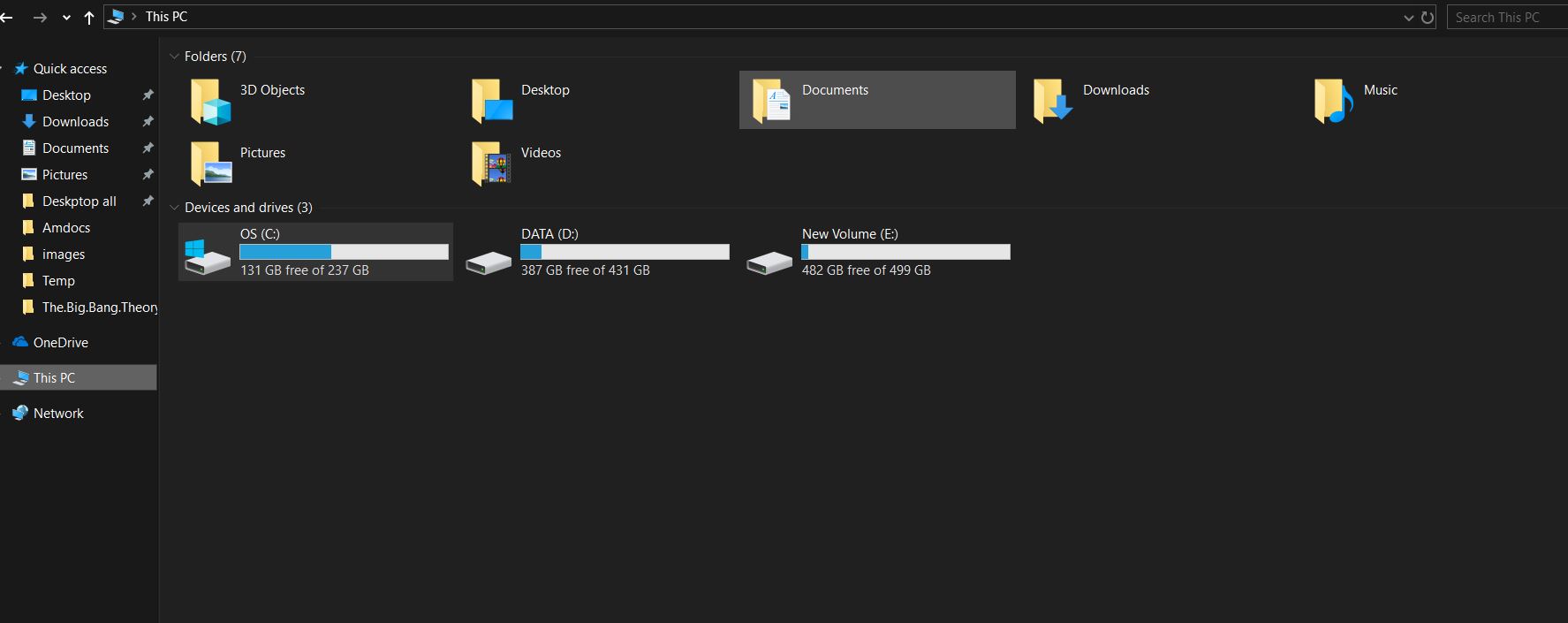Open Deskptop all in sidebar
Screen dimensions: 1568x623
(80, 201)
